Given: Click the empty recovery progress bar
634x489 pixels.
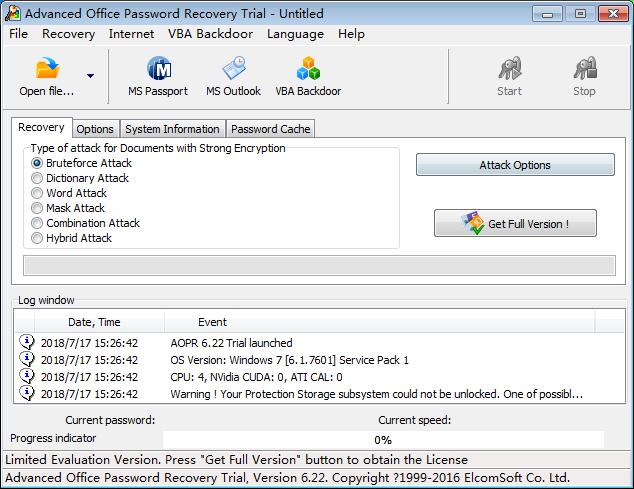Looking at the screenshot, I should point(319,265).
